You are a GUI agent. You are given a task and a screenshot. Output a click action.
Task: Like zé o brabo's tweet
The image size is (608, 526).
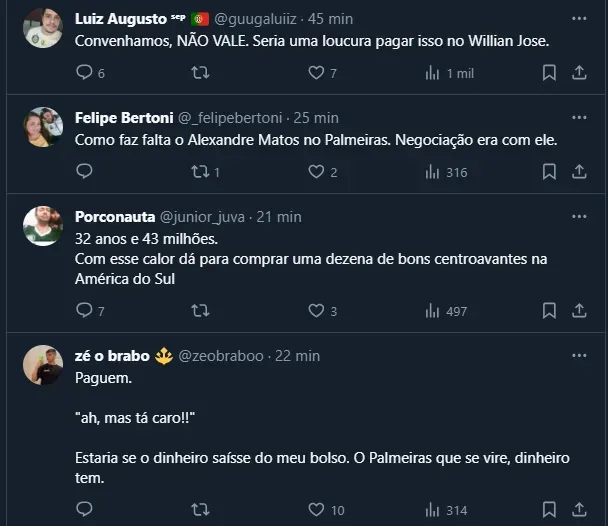[317, 510]
